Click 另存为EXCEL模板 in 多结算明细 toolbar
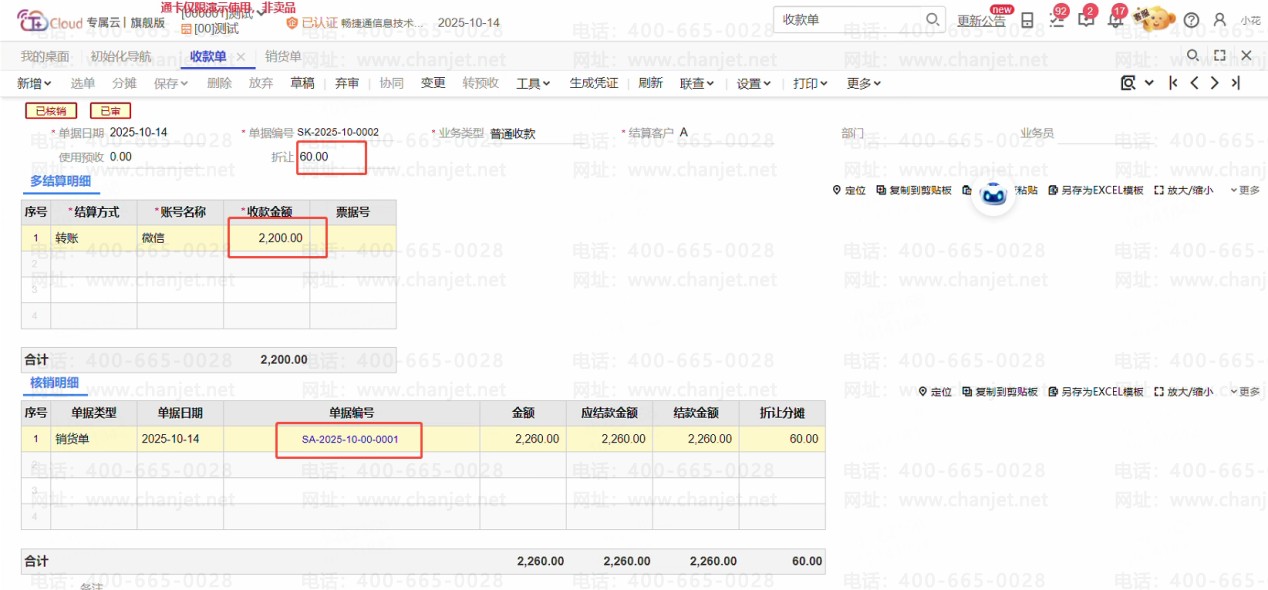This screenshot has height=590, width=1268. click(x=1096, y=190)
